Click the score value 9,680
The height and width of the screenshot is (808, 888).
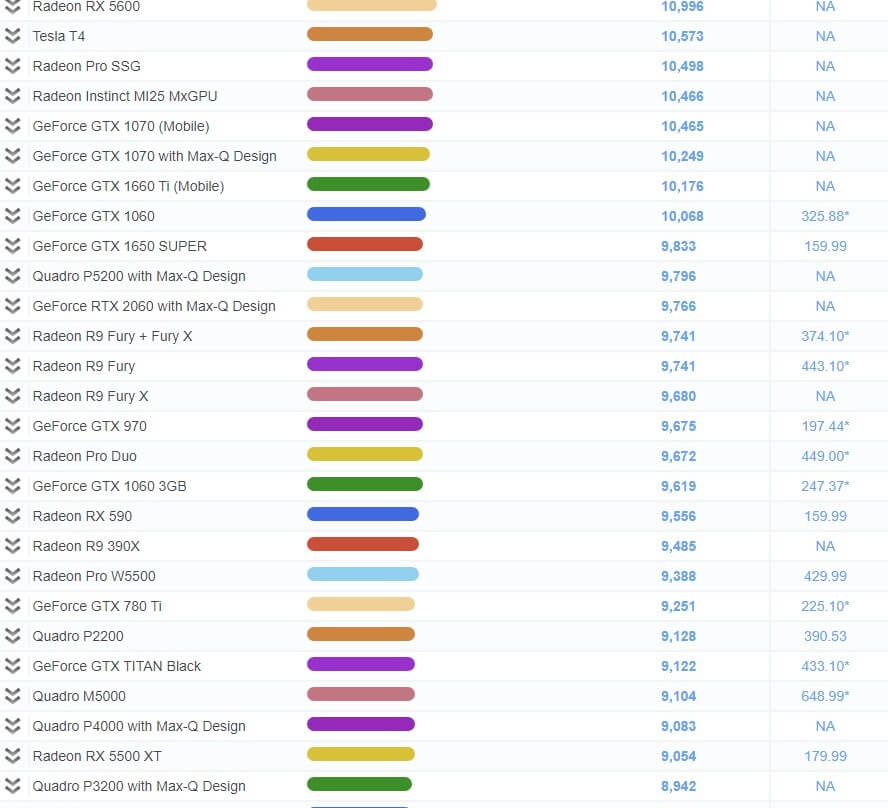(678, 396)
